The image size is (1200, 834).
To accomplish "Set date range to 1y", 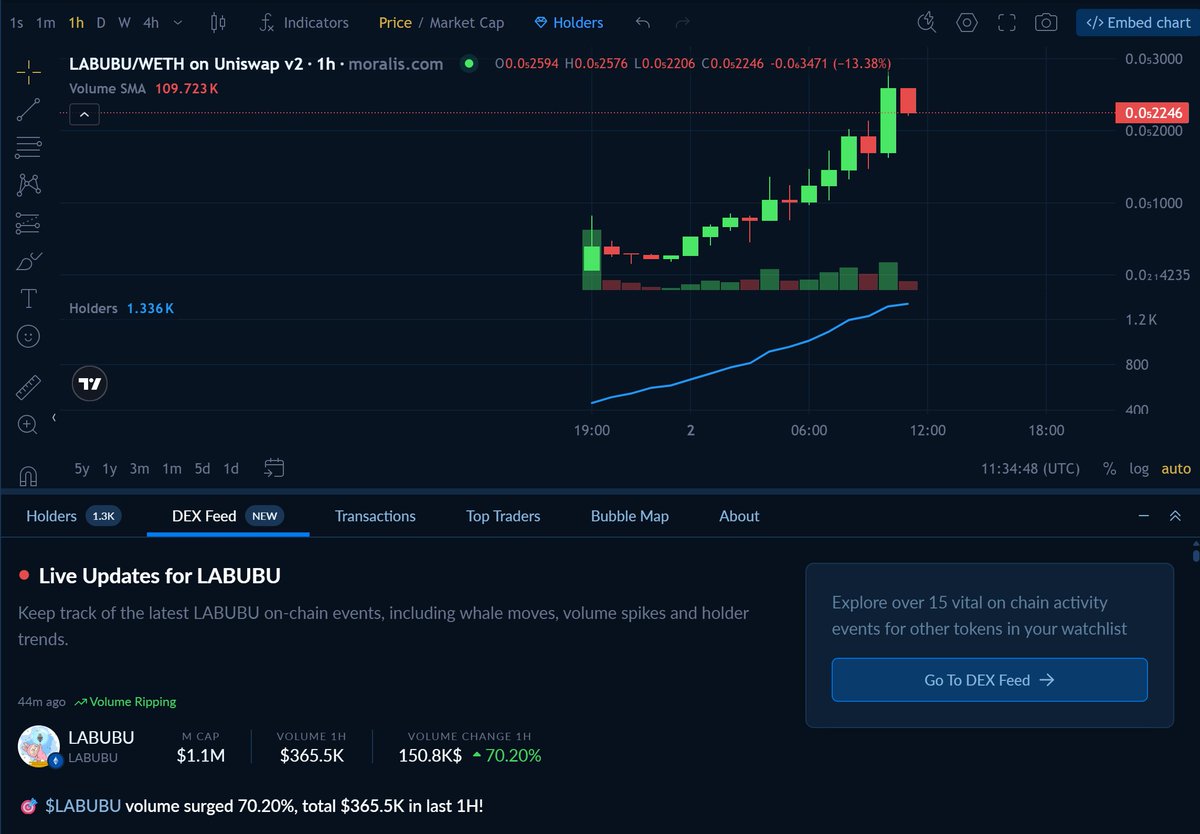I will click(110, 468).
